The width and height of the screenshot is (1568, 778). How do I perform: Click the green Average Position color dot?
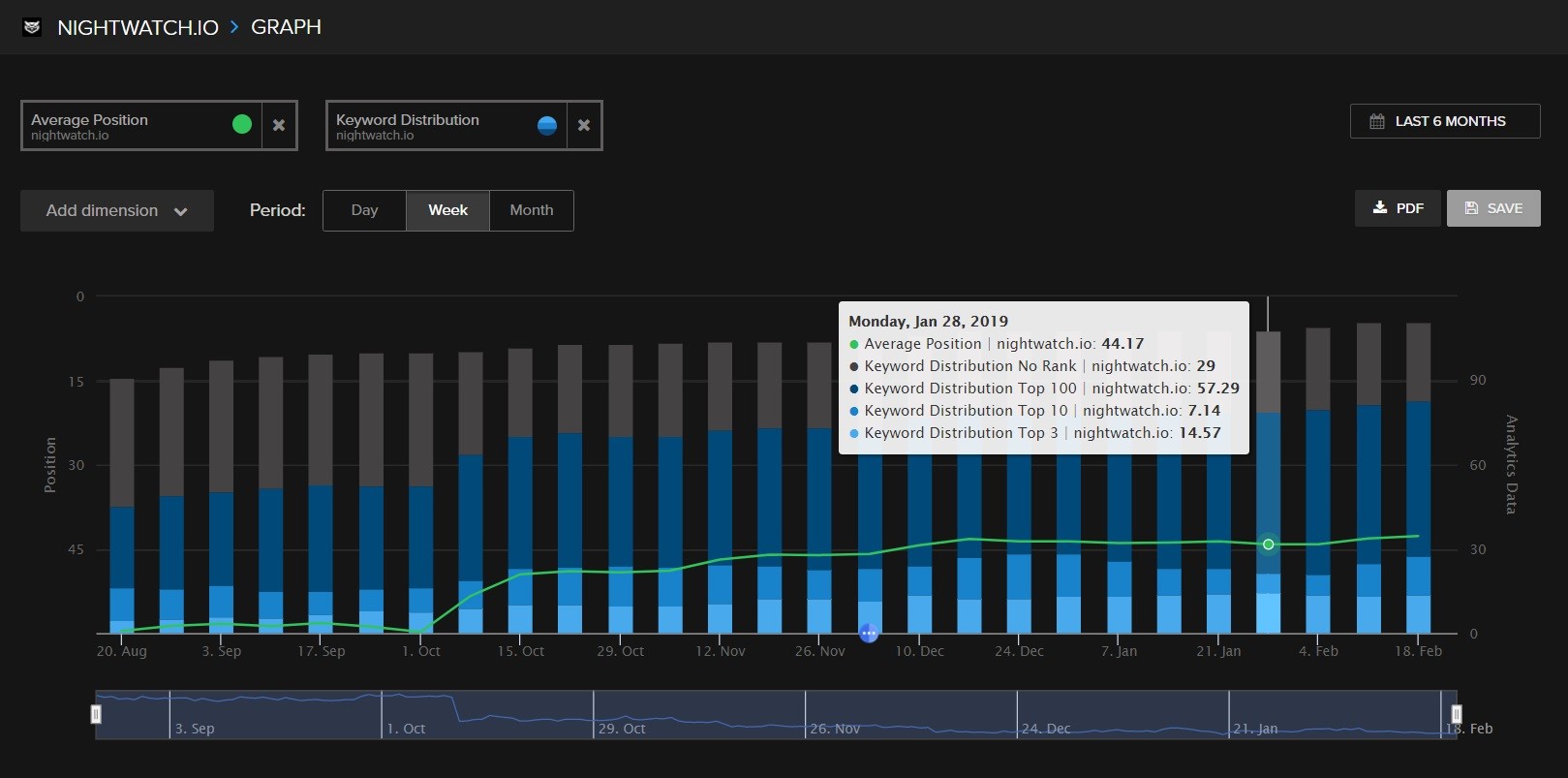point(242,124)
